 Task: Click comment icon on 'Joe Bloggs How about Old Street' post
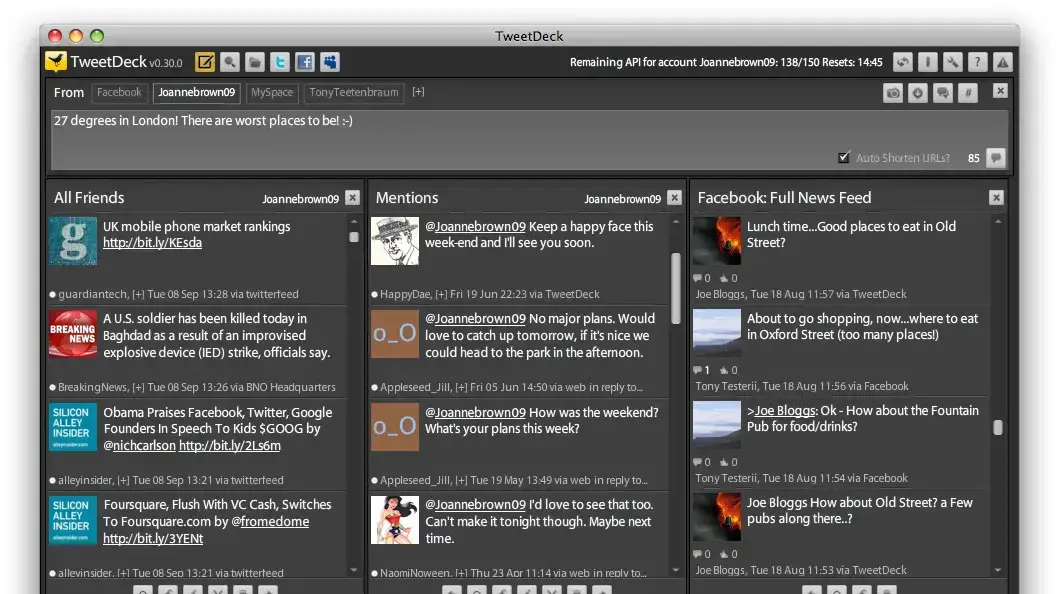tap(698, 554)
